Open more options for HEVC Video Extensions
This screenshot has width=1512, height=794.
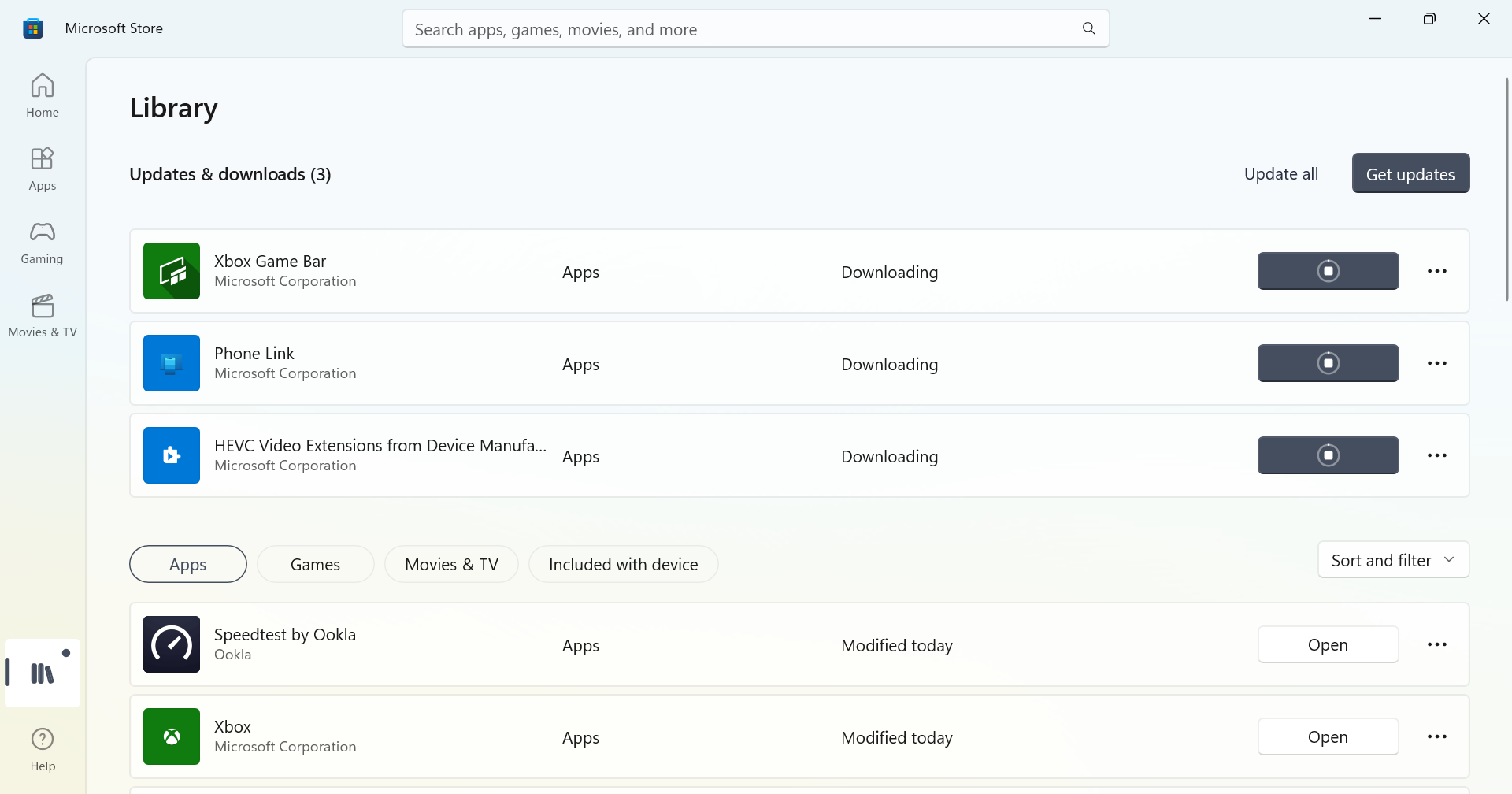[x=1437, y=455]
